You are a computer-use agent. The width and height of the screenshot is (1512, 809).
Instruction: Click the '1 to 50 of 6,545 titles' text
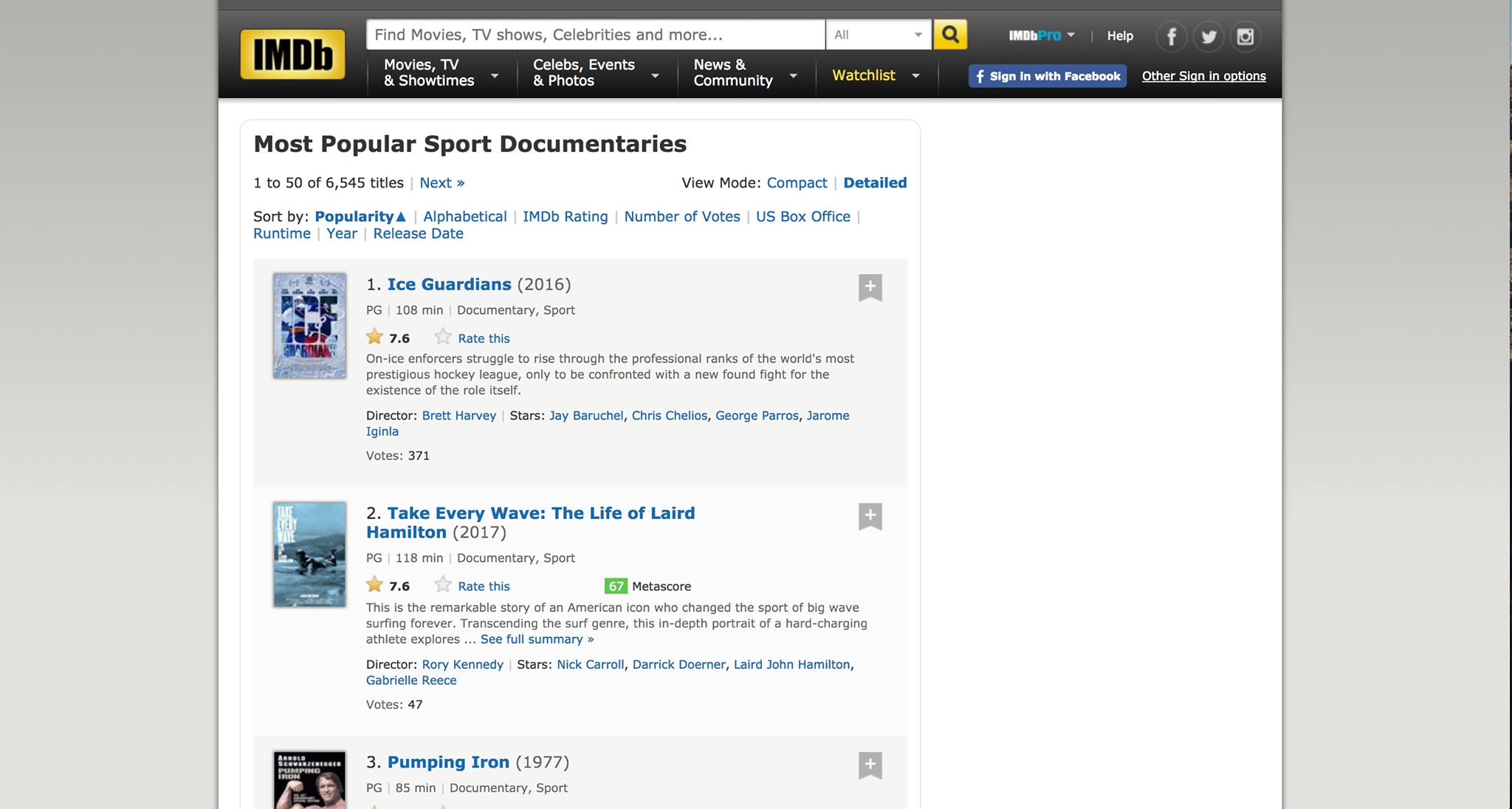tap(329, 183)
